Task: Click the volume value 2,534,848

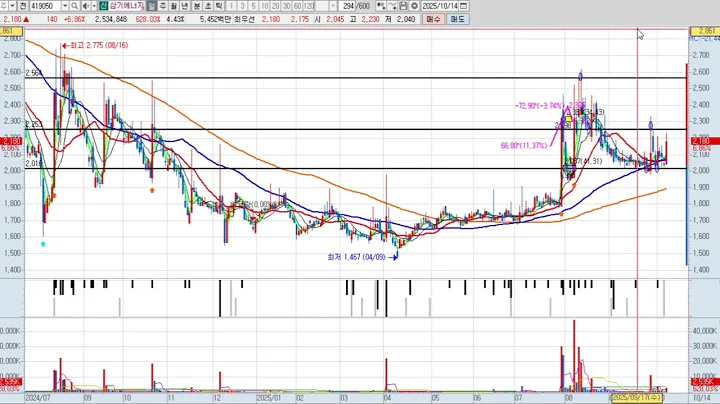Action: (111, 19)
